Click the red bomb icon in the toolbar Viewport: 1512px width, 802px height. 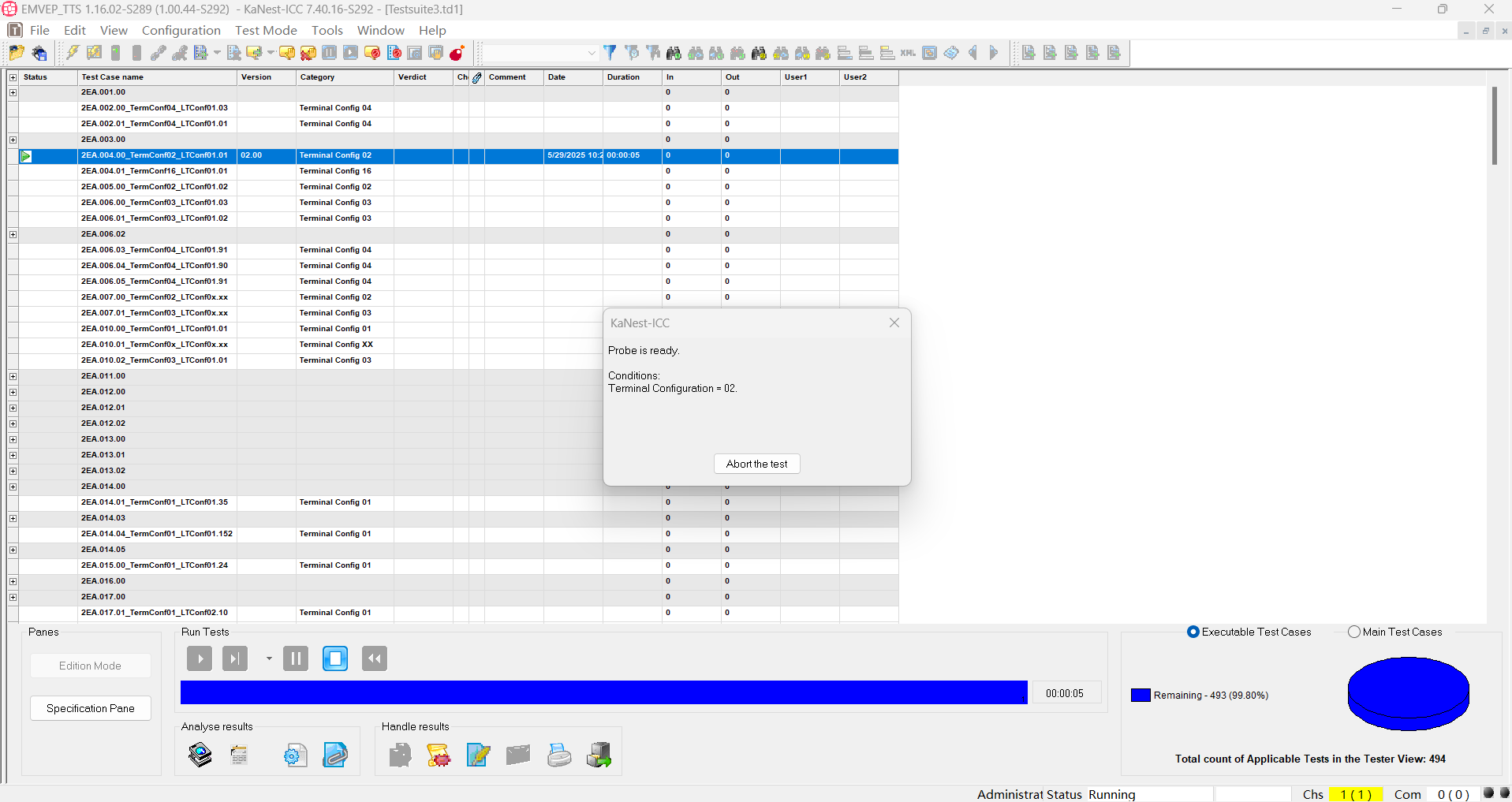click(x=457, y=53)
